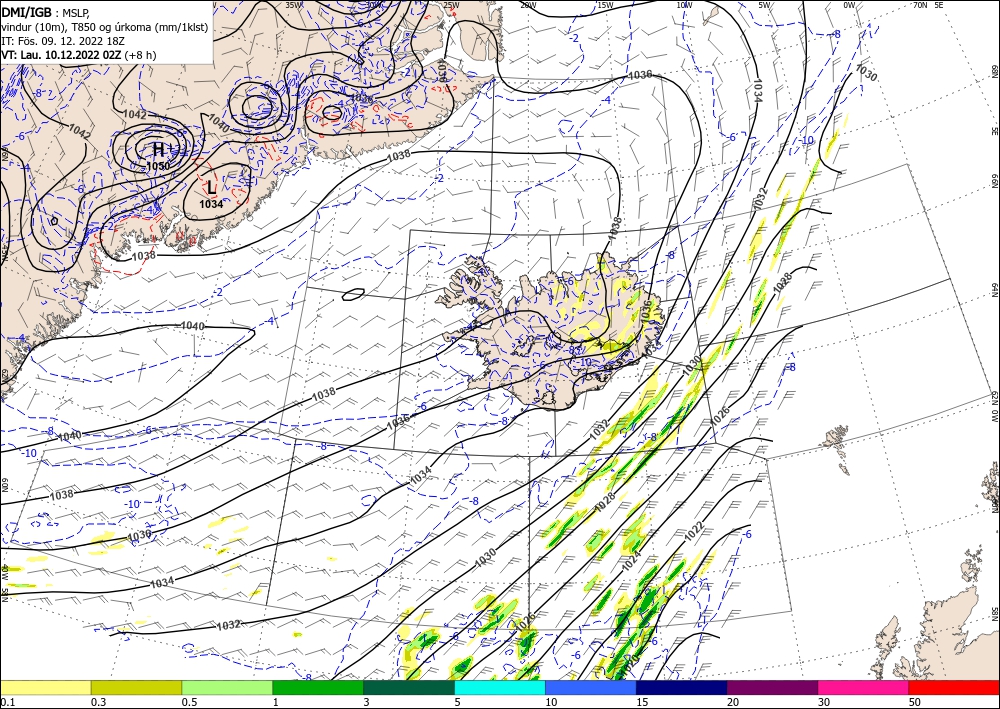
Task: Choose the navy 15–20 legend swatch
Action: tap(681, 687)
